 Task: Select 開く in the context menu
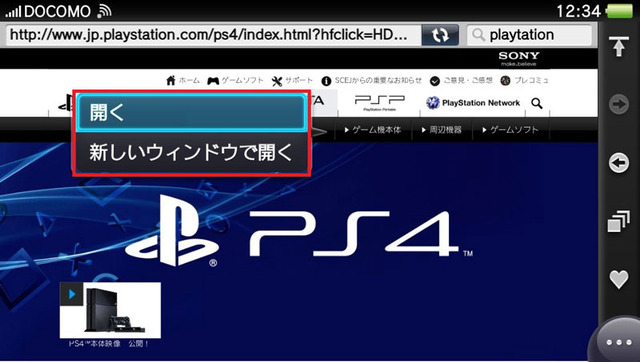(191, 113)
